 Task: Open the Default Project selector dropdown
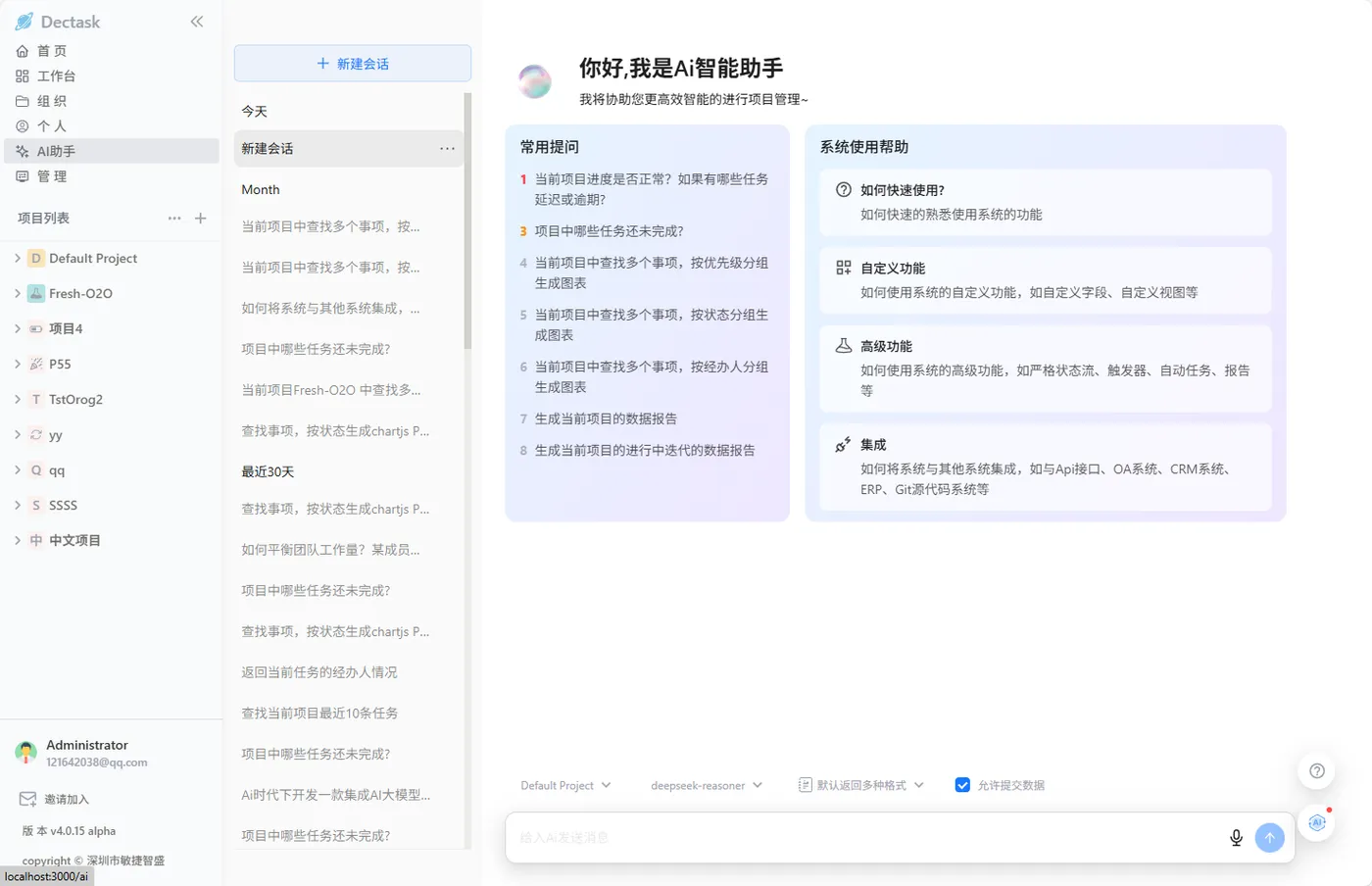pyautogui.click(x=565, y=786)
